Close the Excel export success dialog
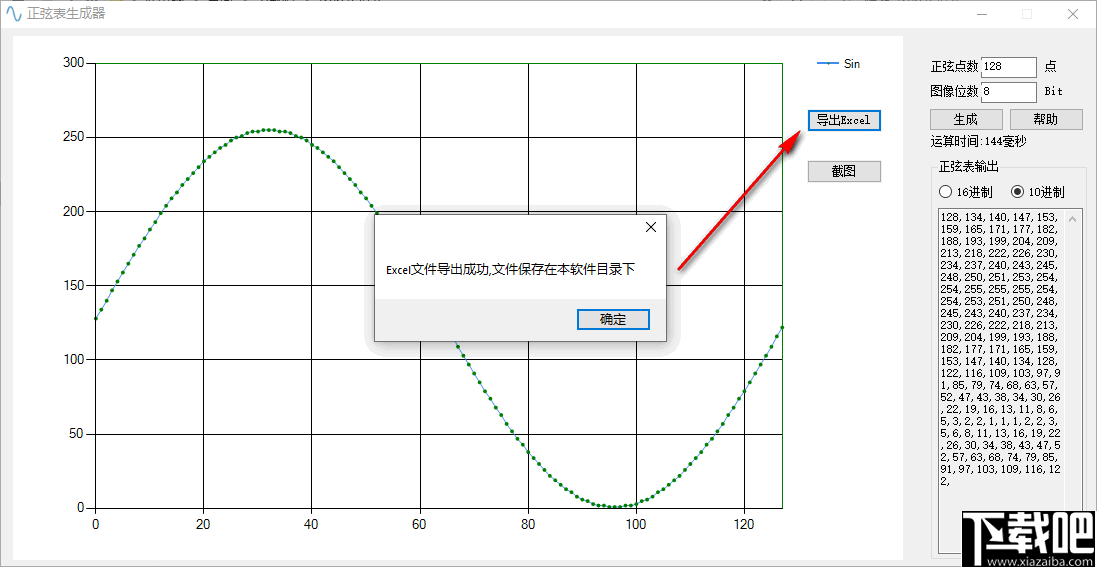 pyautogui.click(x=651, y=227)
